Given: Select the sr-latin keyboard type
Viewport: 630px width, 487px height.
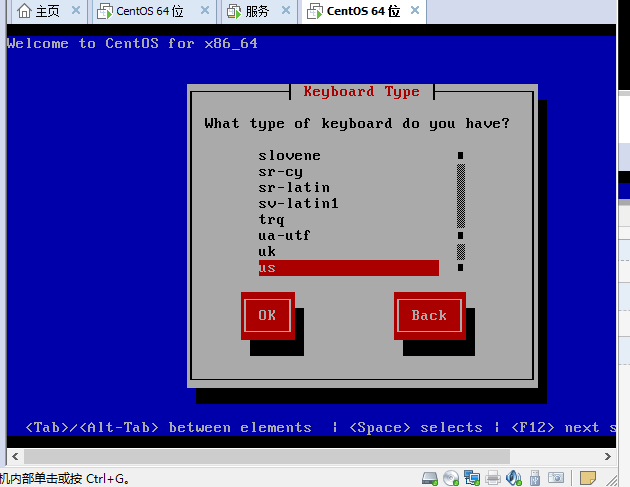Looking at the screenshot, I should [x=348, y=188].
